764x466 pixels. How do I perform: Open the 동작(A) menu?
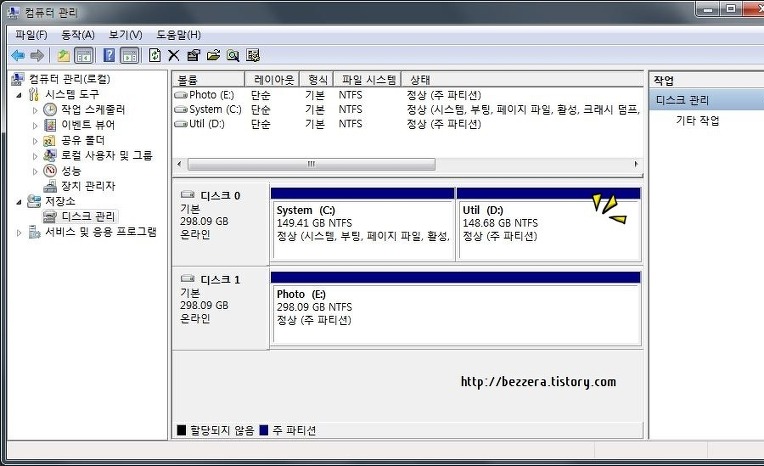pyautogui.click(x=78, y=35)
